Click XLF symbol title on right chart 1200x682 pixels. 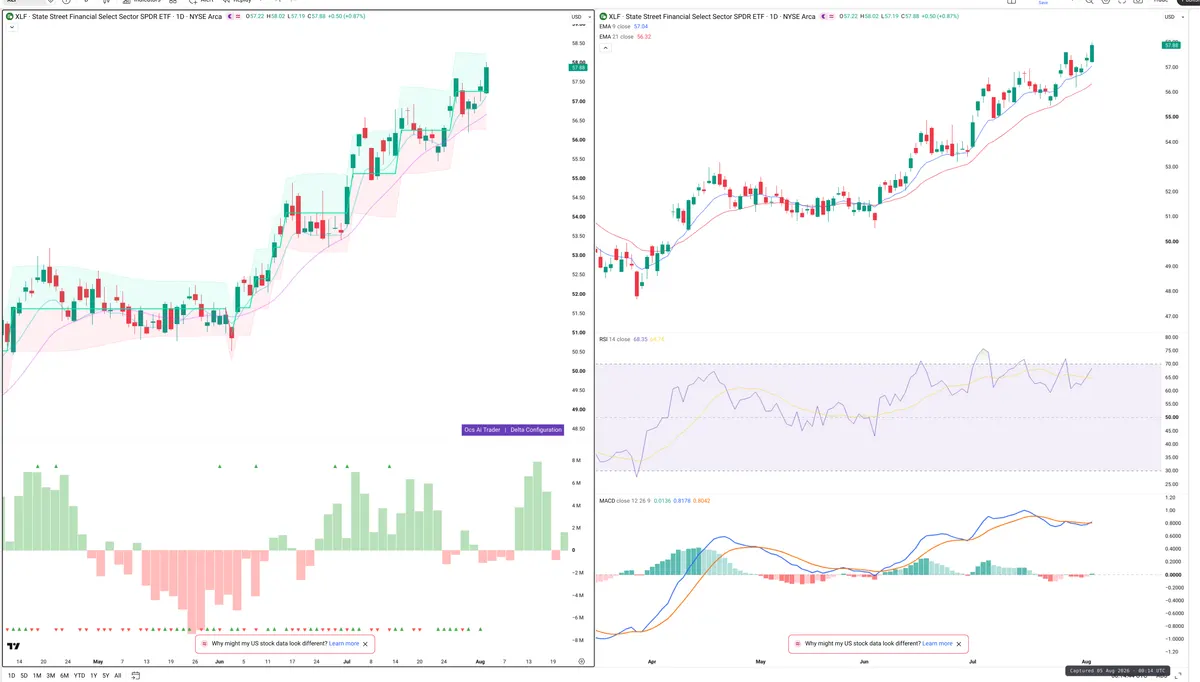tap(712, 17)
